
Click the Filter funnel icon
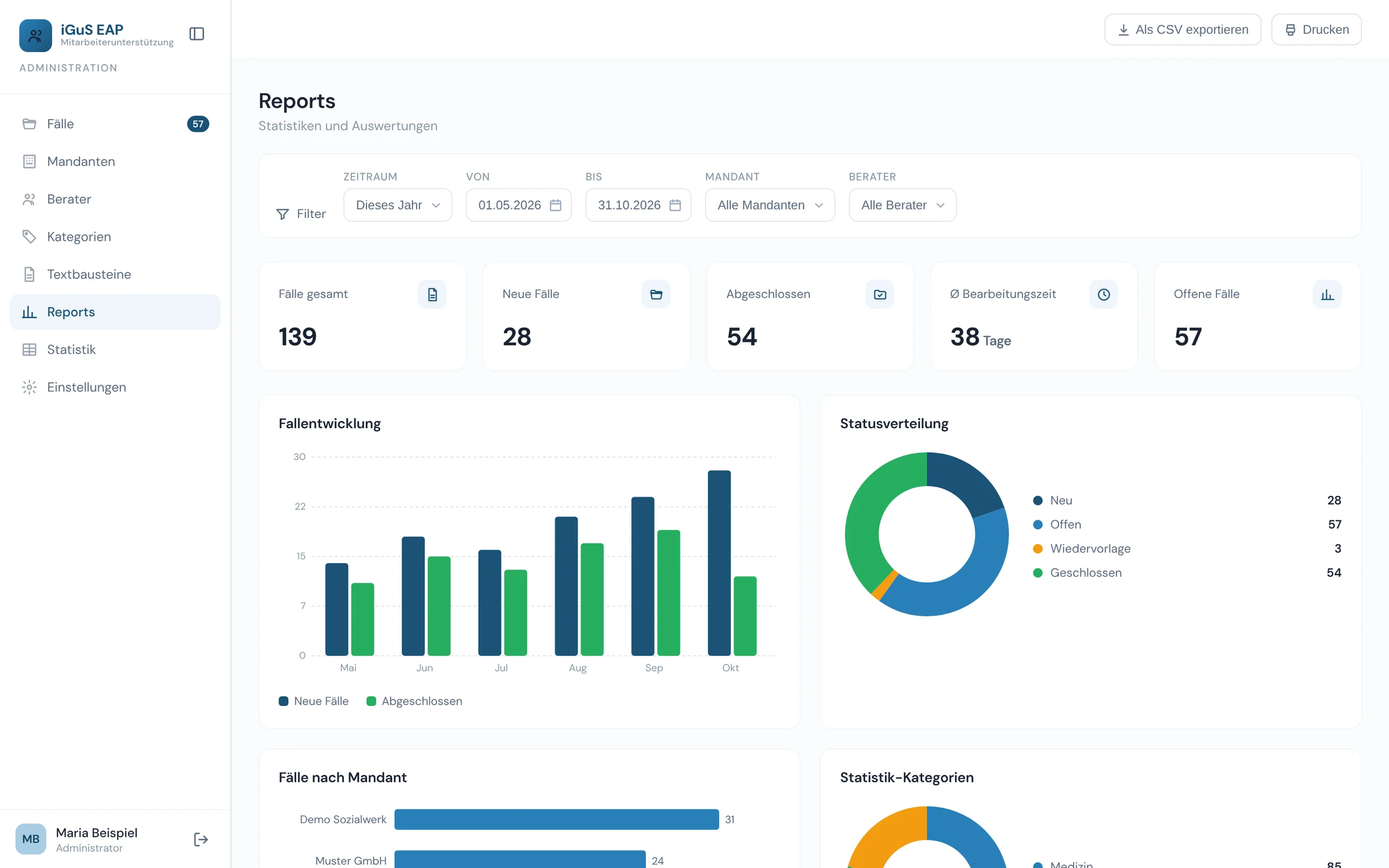[282, 214]
